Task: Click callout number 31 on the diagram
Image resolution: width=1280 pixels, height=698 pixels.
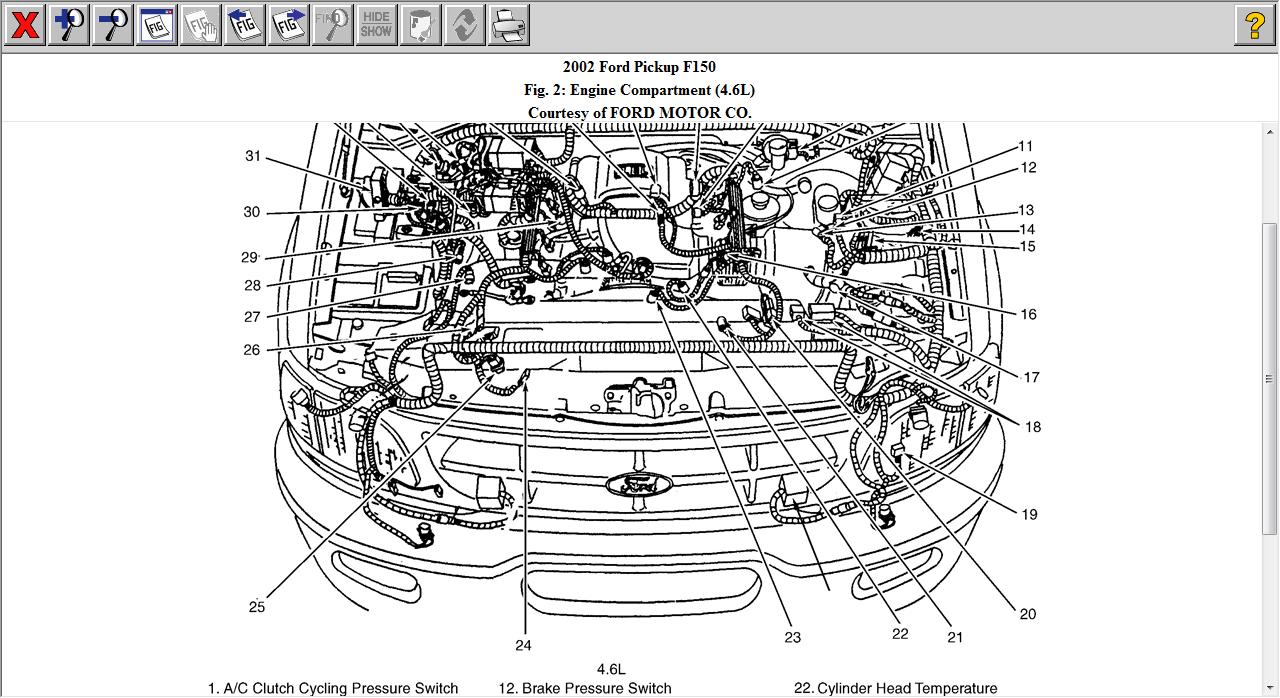Action: [x=253, y=156]
